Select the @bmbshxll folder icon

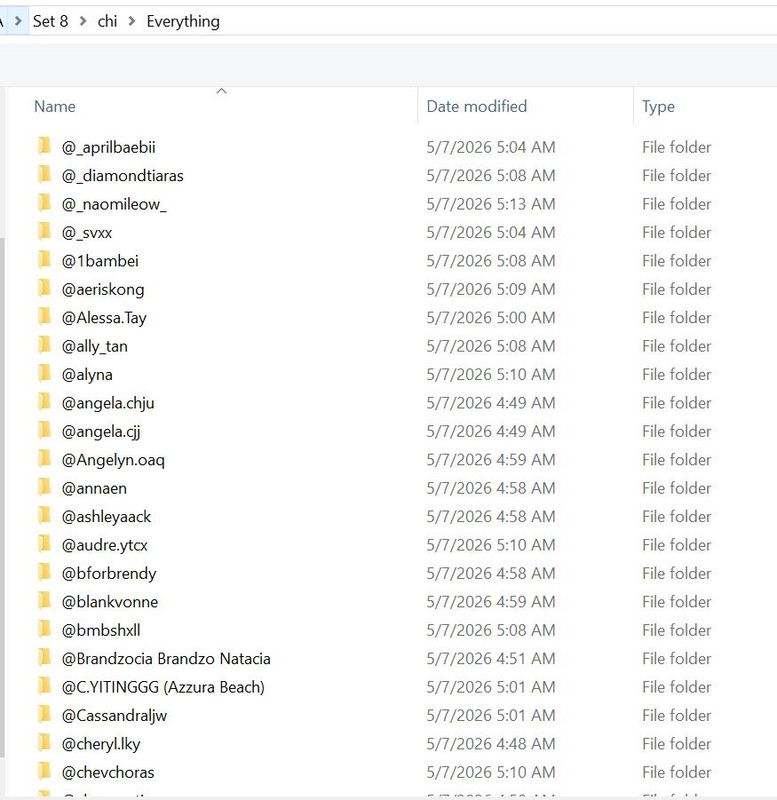coord(44,630)
